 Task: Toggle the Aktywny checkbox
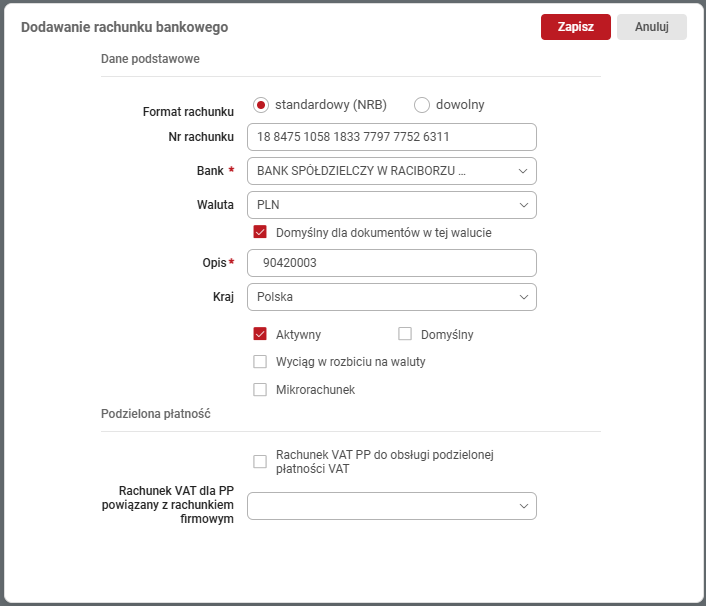260,334
